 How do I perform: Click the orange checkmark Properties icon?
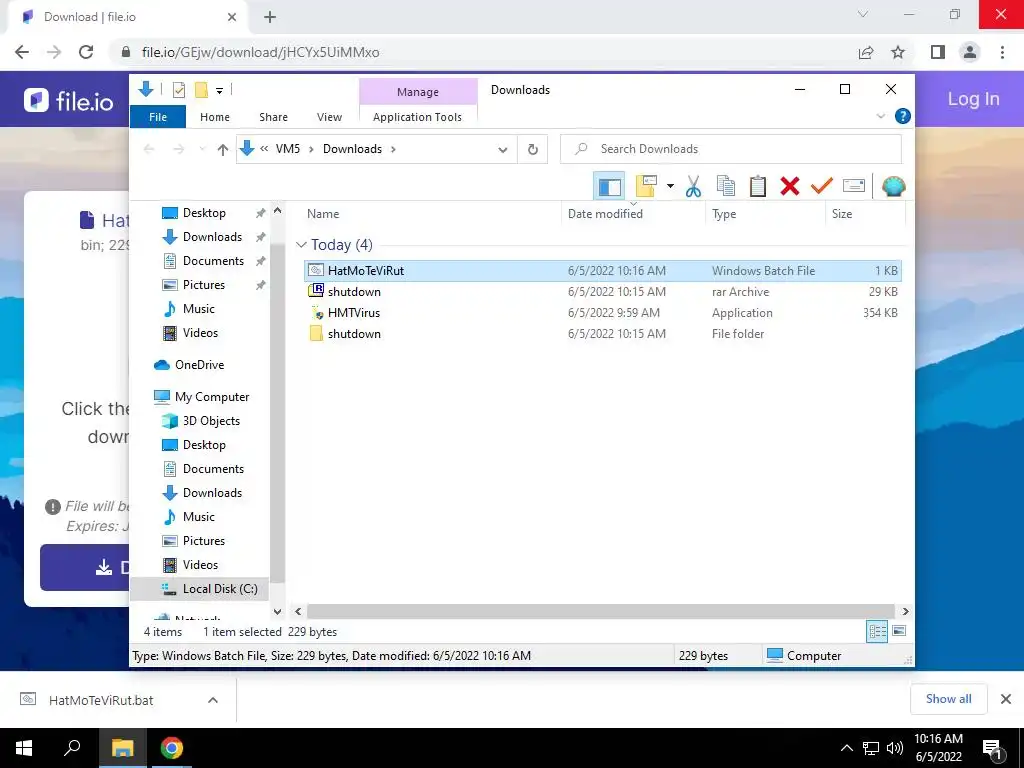click(822, 186)
